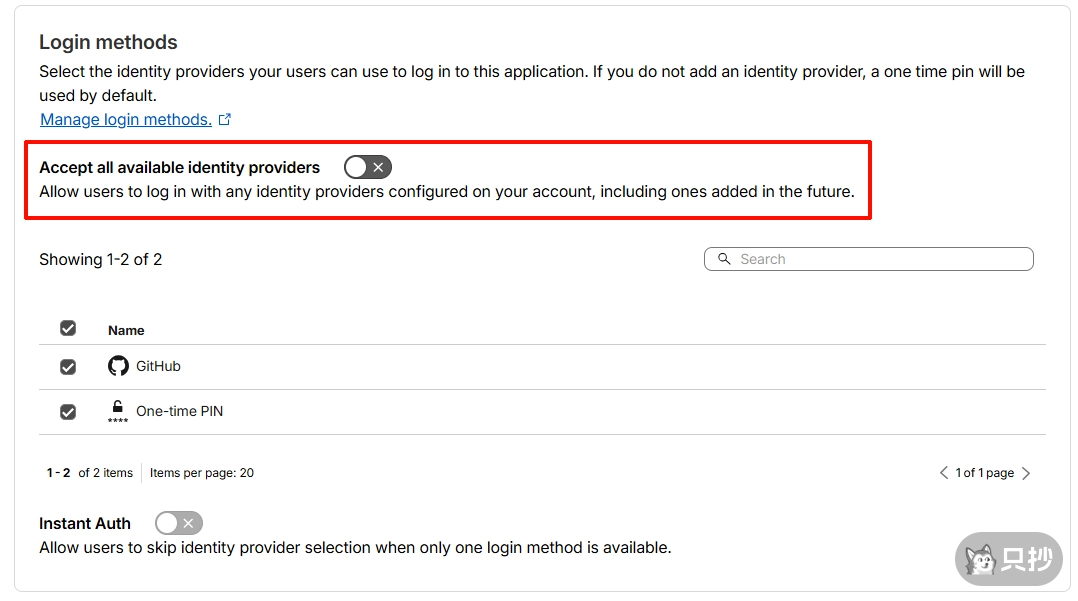
Task: Click the One-time PIN padlock icon
Action: [x=118, y=410]
